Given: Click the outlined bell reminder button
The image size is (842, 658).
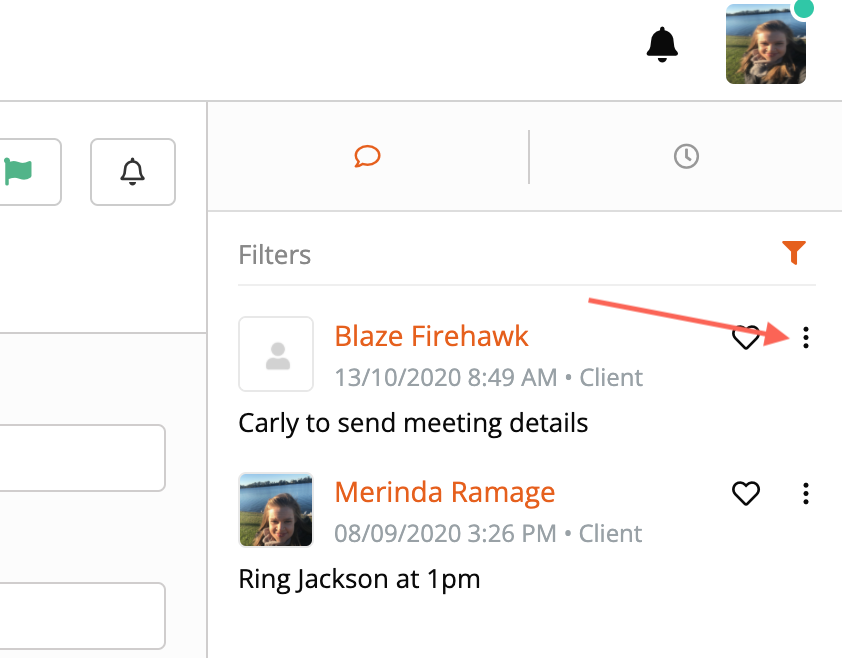Looking at the screenshot, I should (x=133, y=171).
